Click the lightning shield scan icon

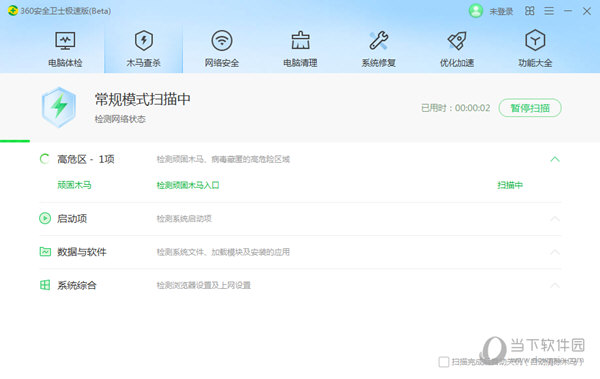pyautogui.click(x=59, y=107)
